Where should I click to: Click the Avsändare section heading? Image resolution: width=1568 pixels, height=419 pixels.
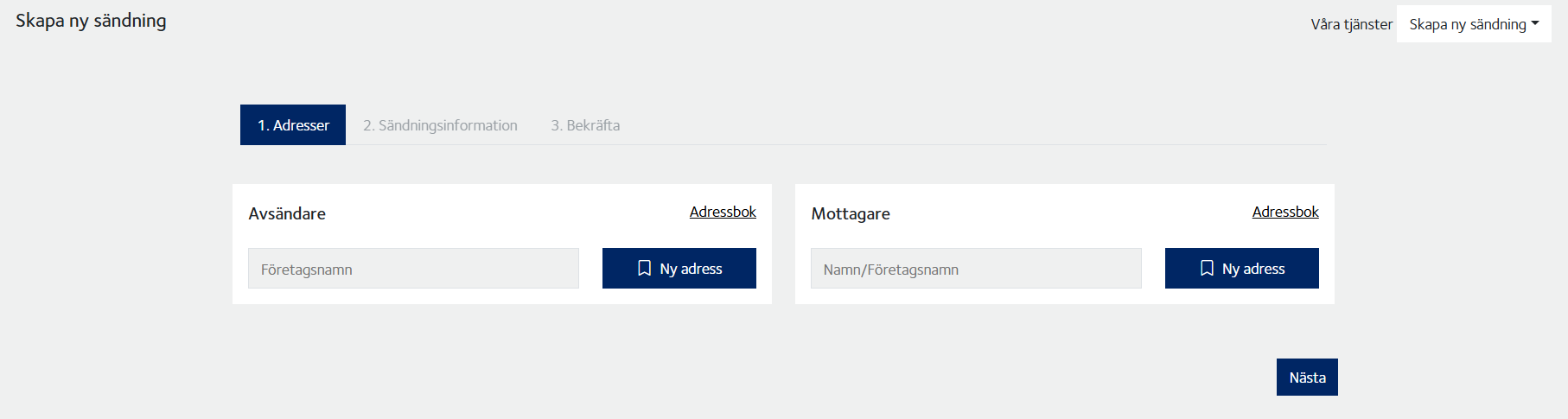pos(287,213)
